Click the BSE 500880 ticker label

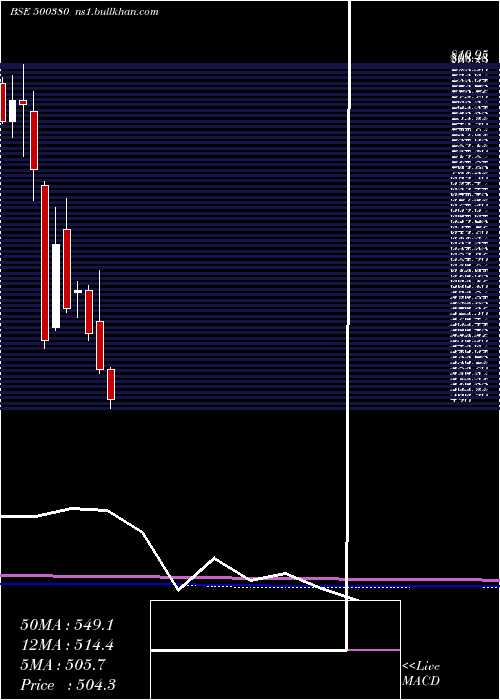[x=39, y=12]
